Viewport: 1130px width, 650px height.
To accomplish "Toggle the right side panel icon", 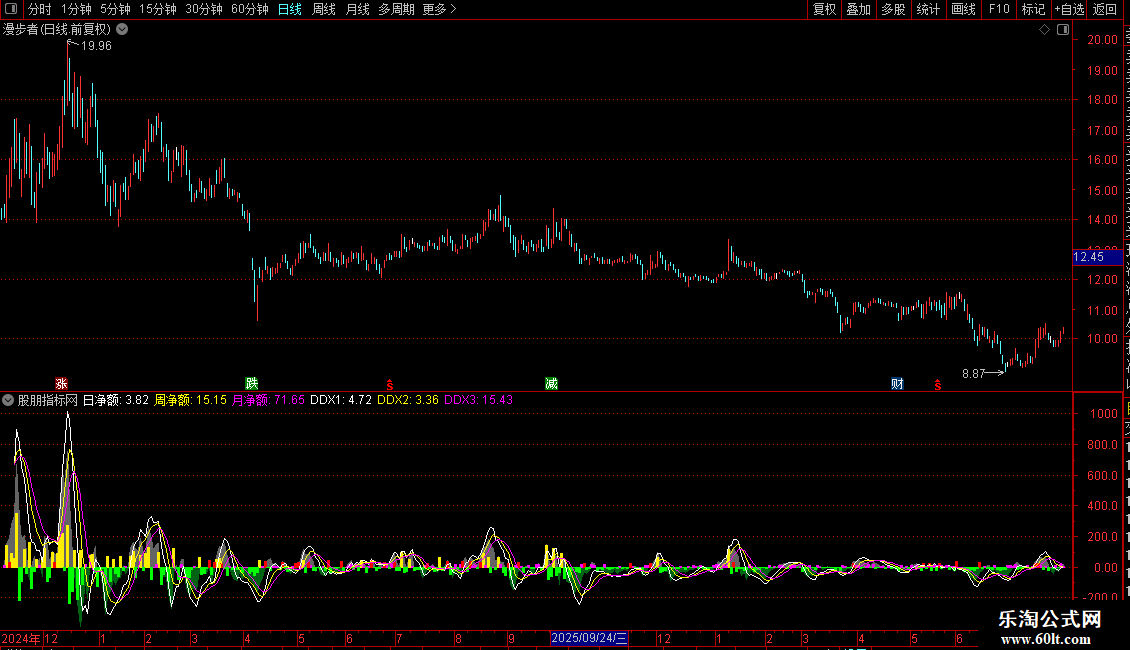I will 1062,30.
